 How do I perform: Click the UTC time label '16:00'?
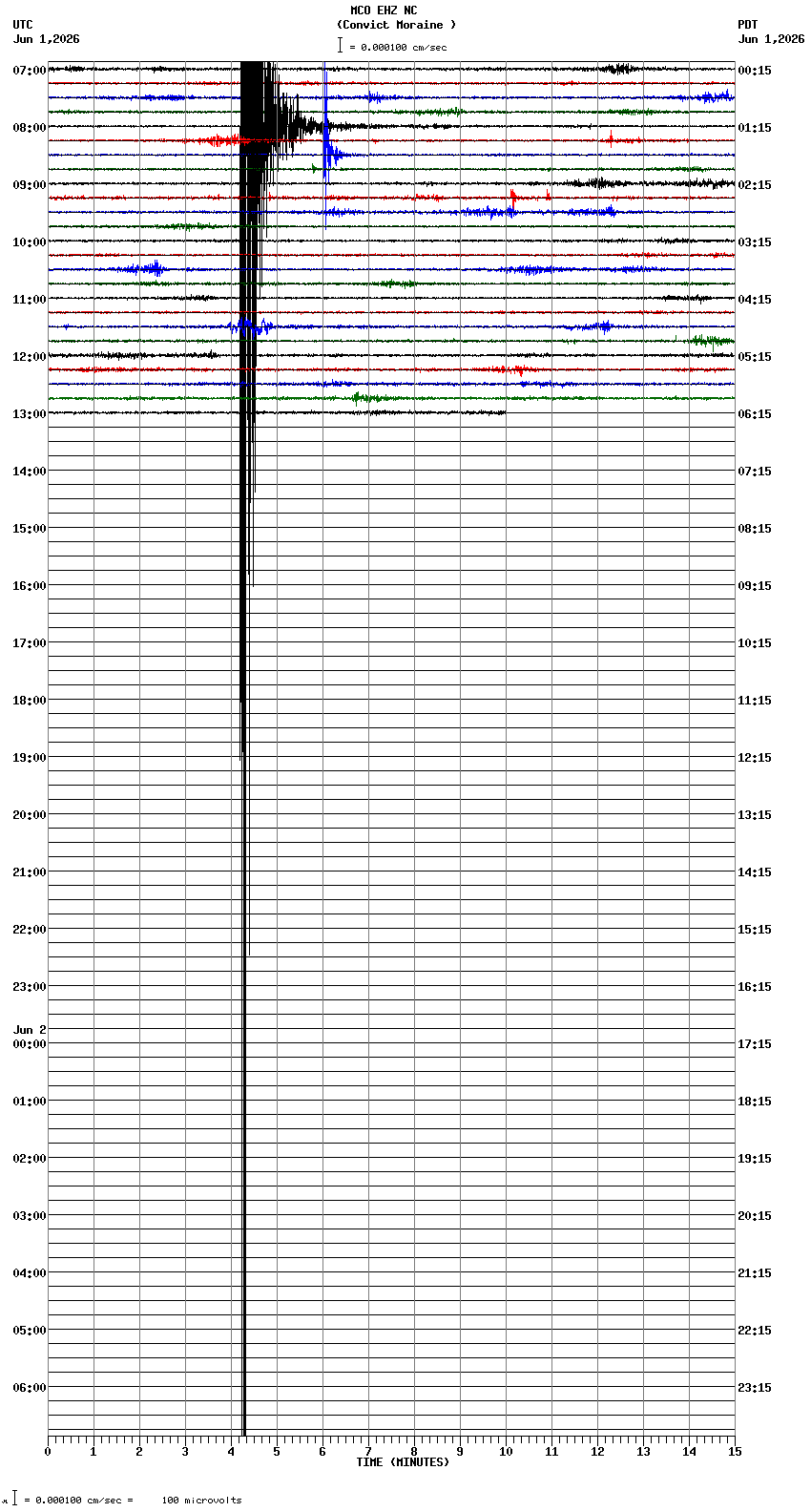[x=30, y=586]
